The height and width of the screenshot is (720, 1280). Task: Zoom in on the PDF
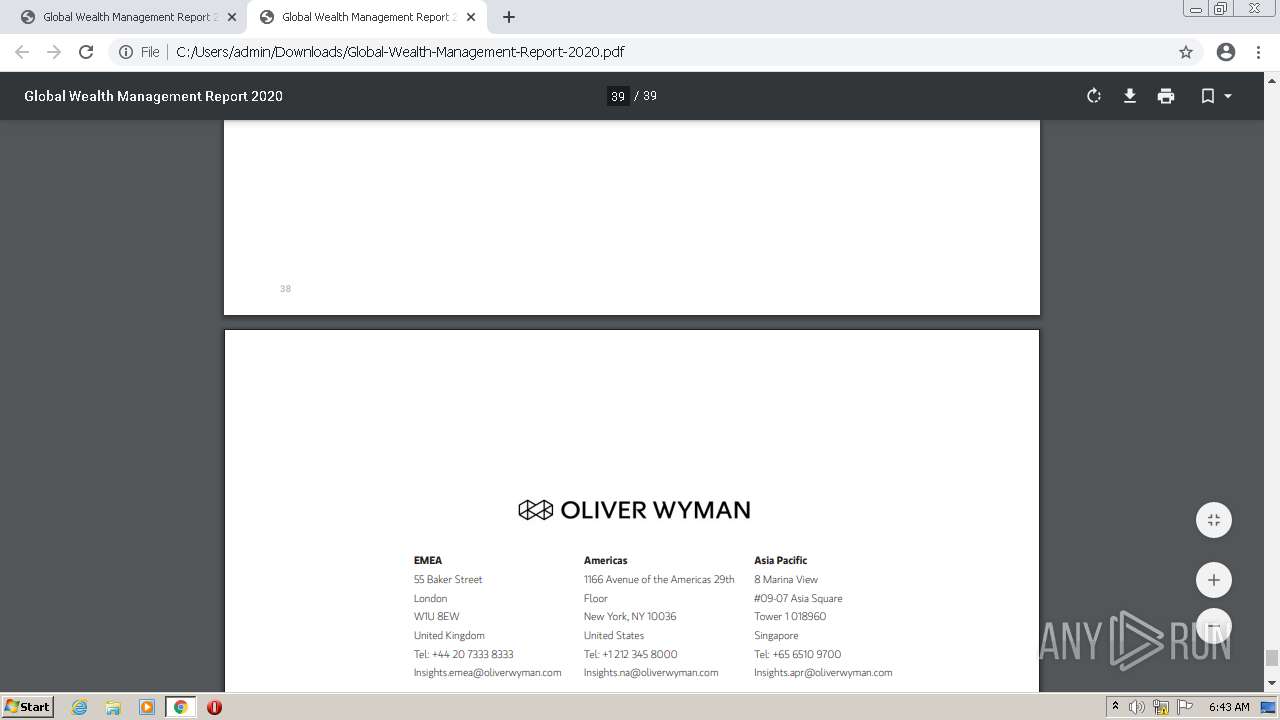coord(1214,580)
